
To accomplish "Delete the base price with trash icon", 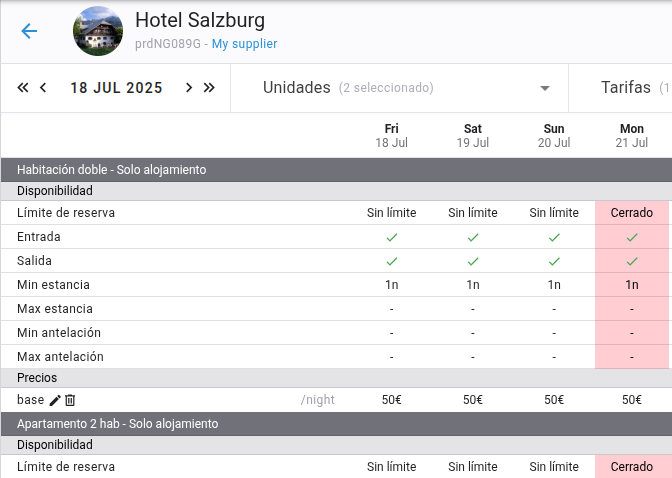I will click(x=70, y=400).
